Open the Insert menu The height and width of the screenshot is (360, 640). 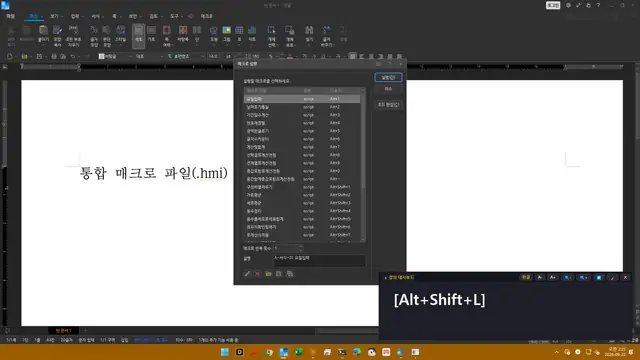[x=75, y=16]
